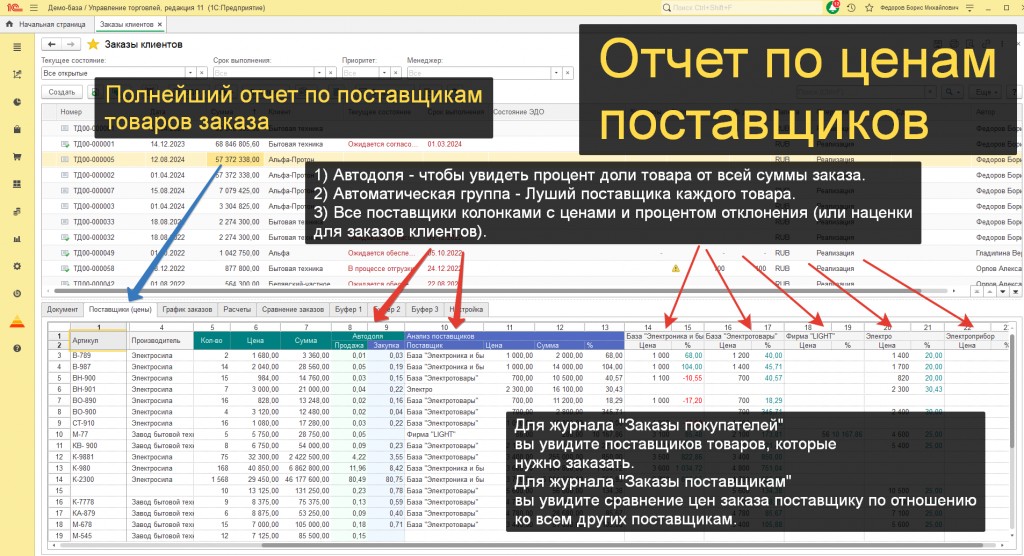Screen dimensions: 1024x556
Task: Select article cell М-545
Action: coord(98,536)
